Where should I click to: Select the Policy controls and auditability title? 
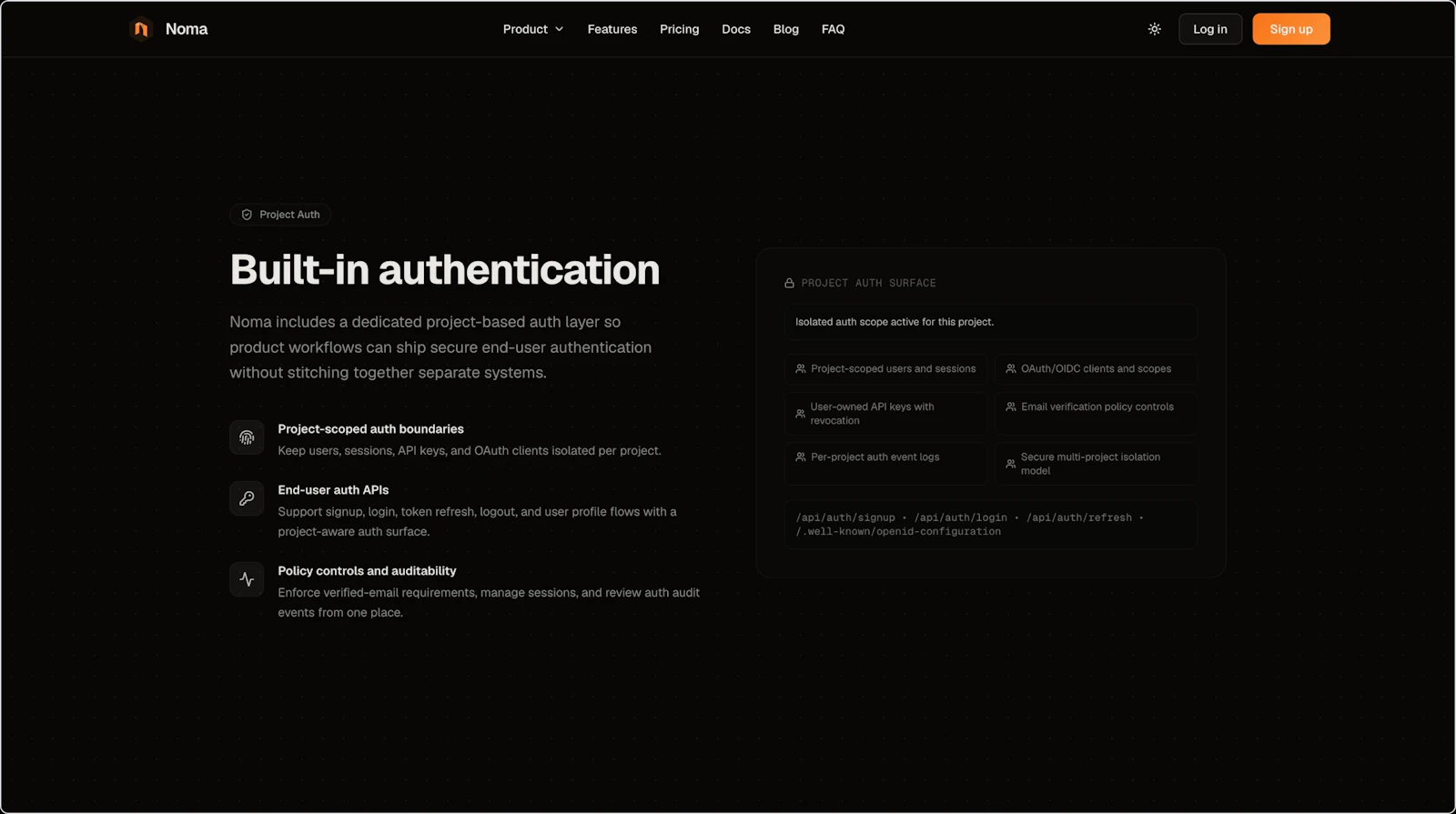(x=367, y=571)
